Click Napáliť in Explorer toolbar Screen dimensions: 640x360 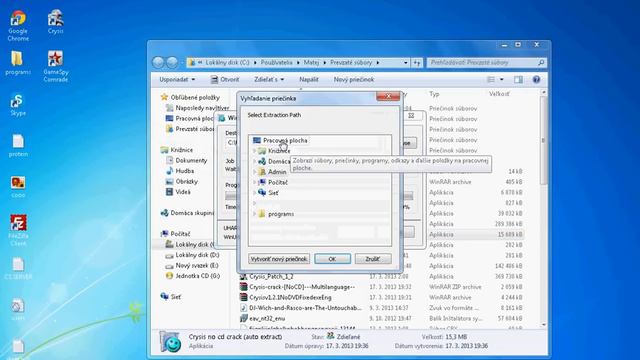pos(309,80)
